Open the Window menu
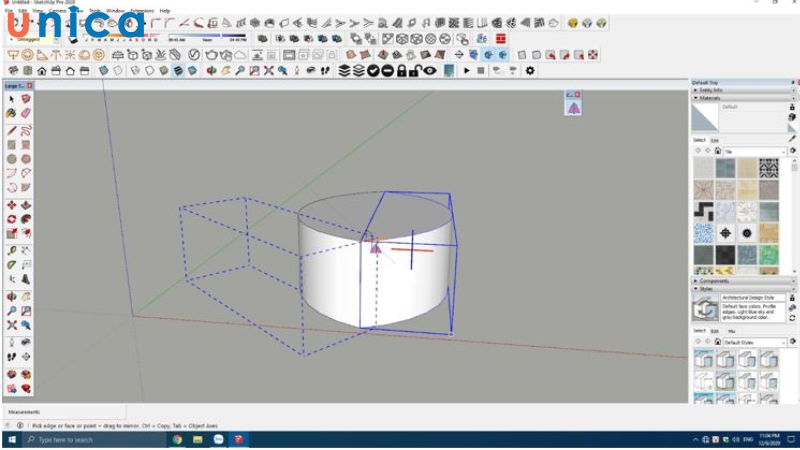 click(115, 11)
